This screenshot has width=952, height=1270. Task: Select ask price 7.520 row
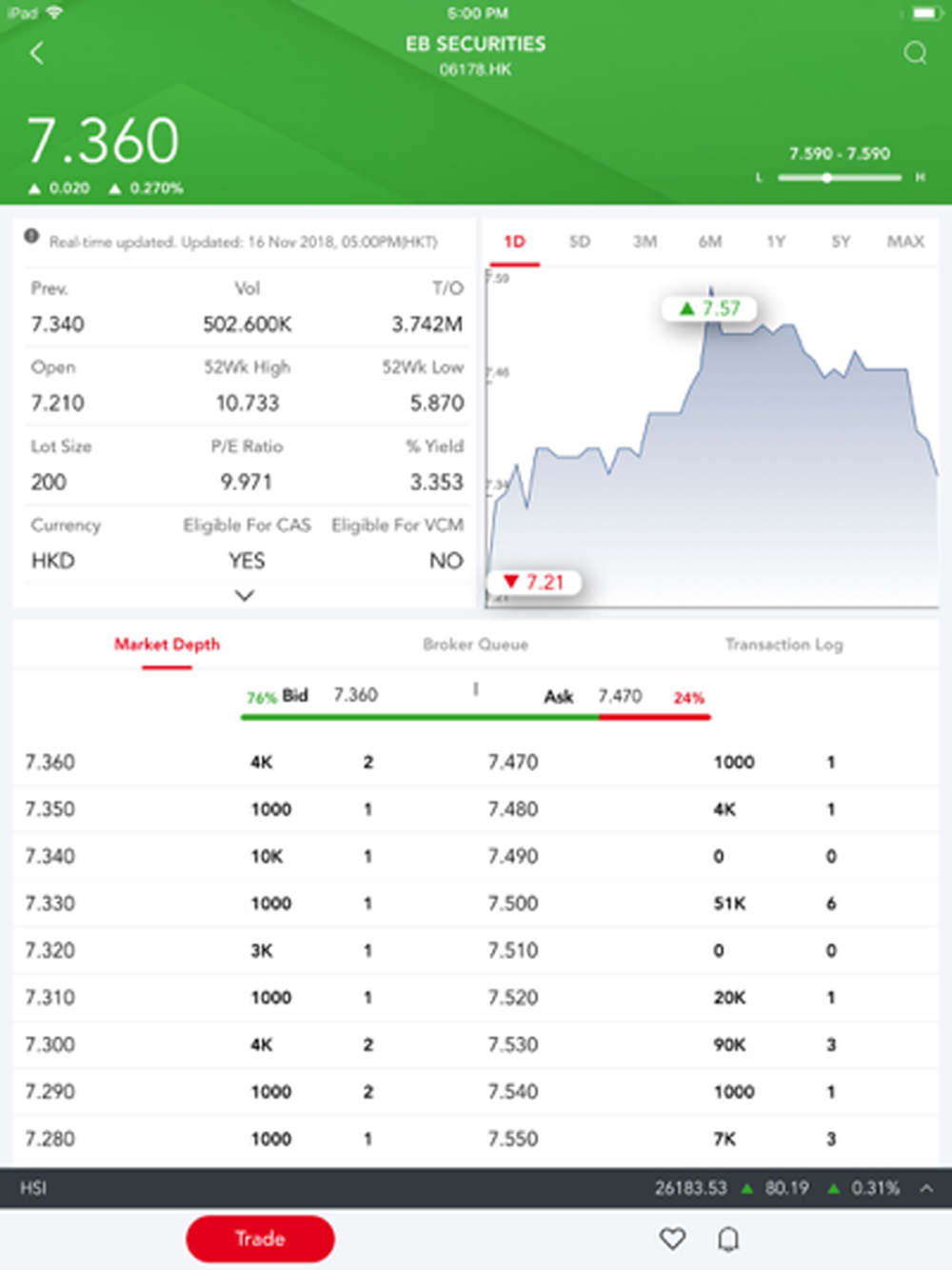click(x=708, y=998)
